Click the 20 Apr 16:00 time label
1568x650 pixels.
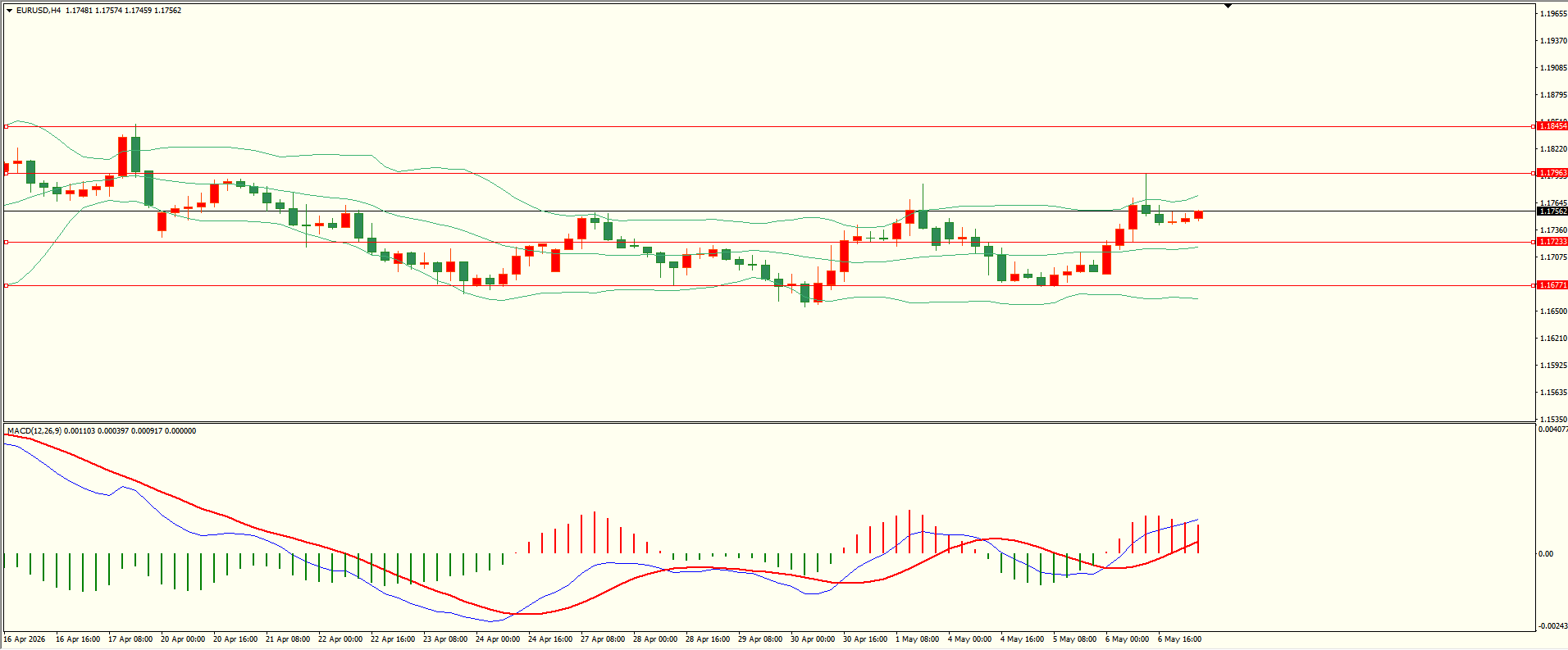tap(235, 639)
